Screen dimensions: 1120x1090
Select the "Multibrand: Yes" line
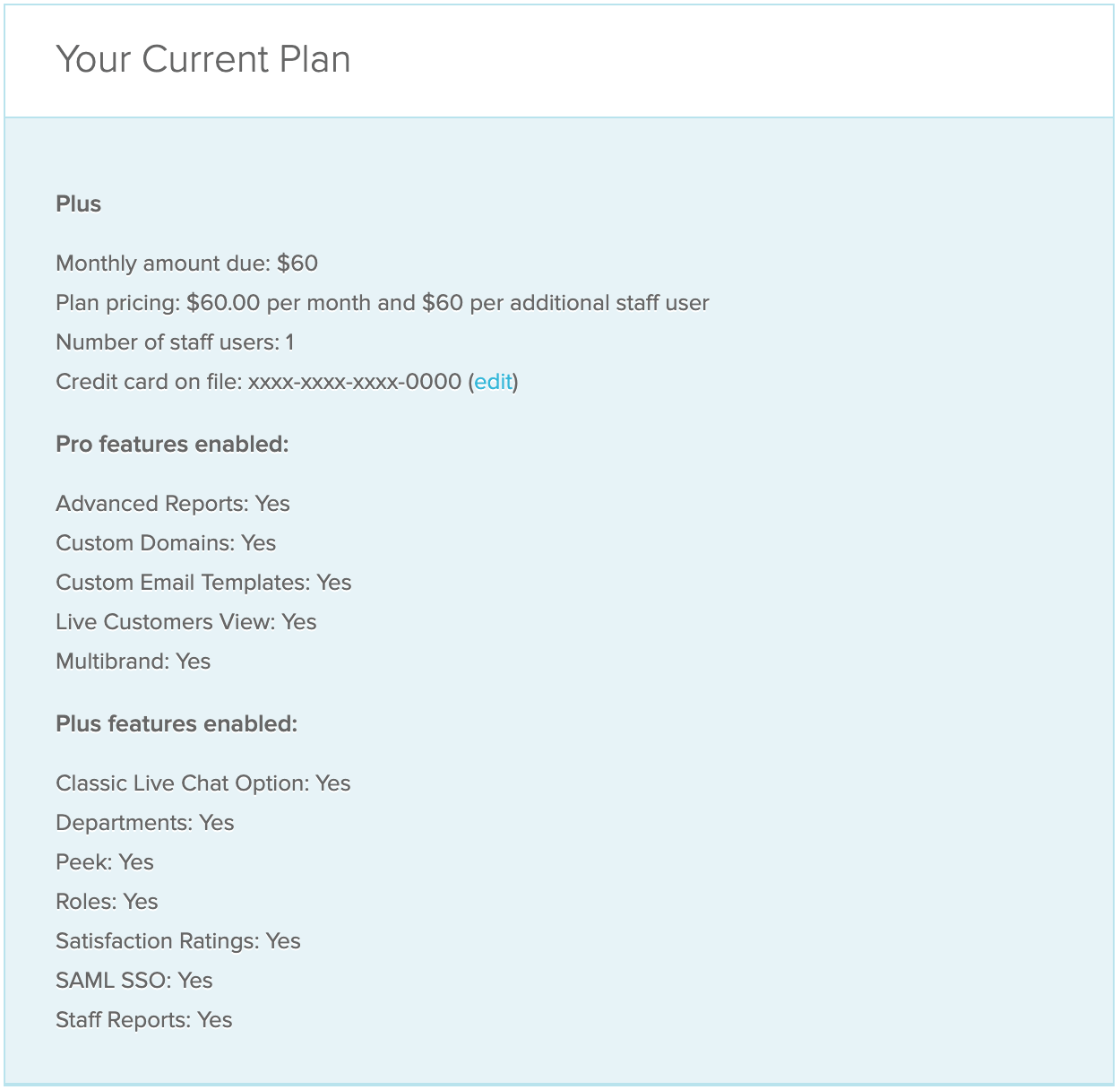(134, 662)
